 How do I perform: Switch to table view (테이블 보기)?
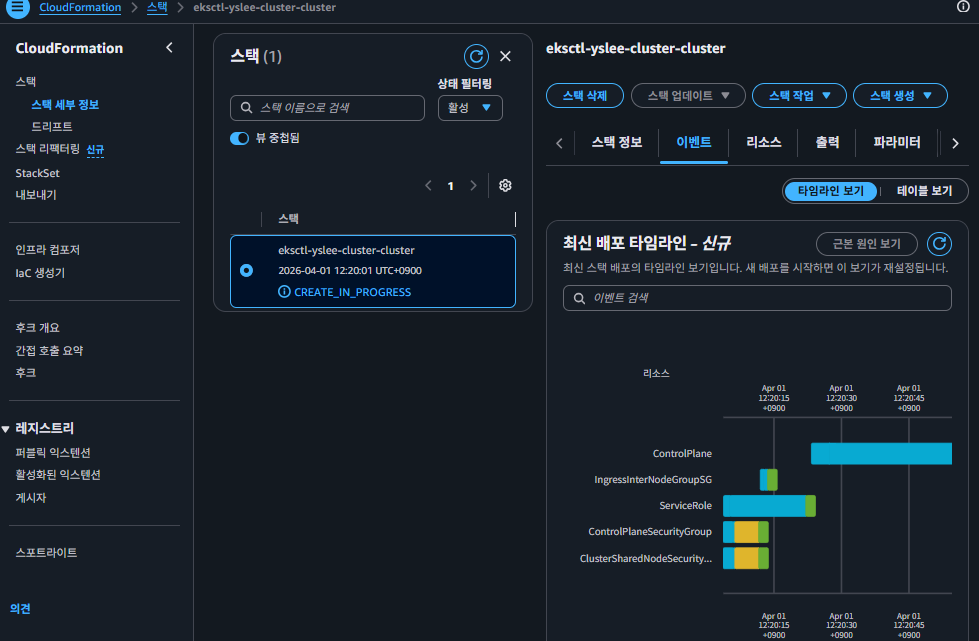pyautogui.click(x=924, y=191)
